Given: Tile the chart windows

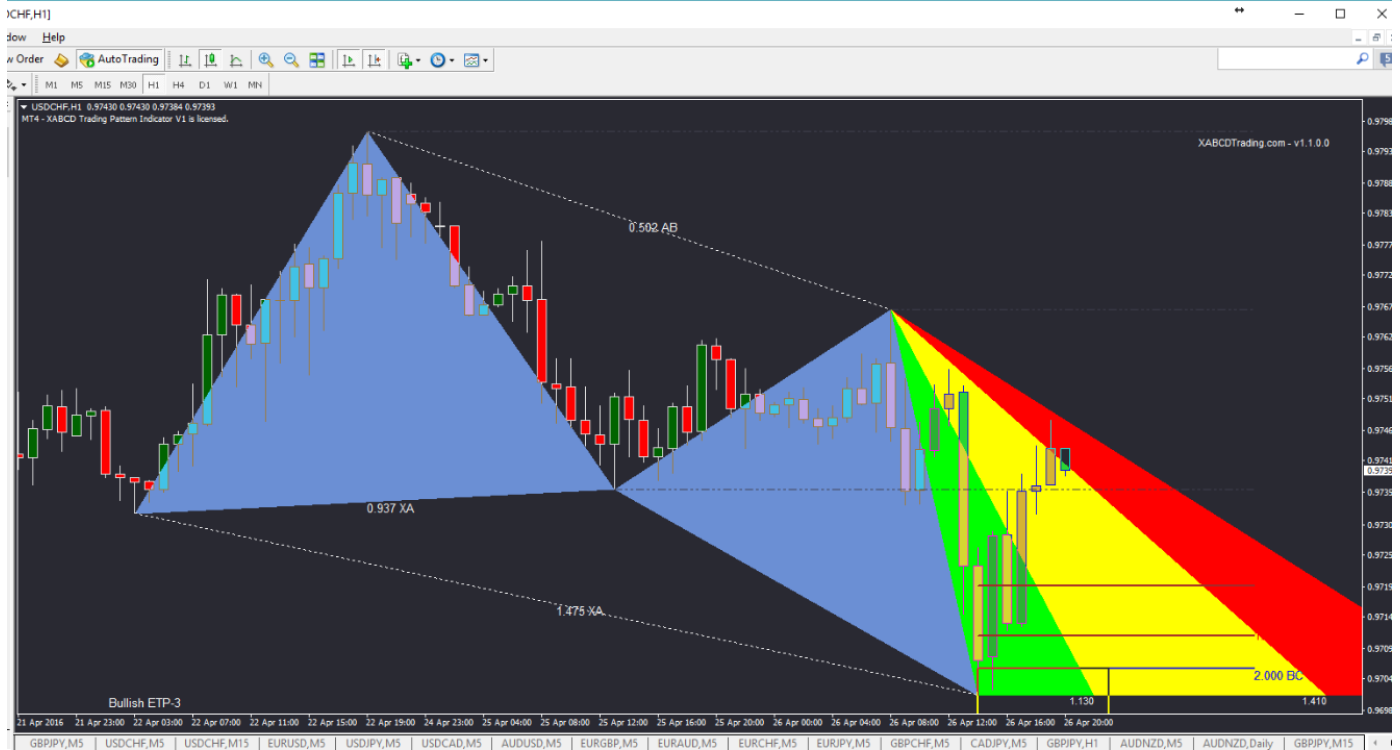Looking at the screenshot, I should (x=315, y=59).
